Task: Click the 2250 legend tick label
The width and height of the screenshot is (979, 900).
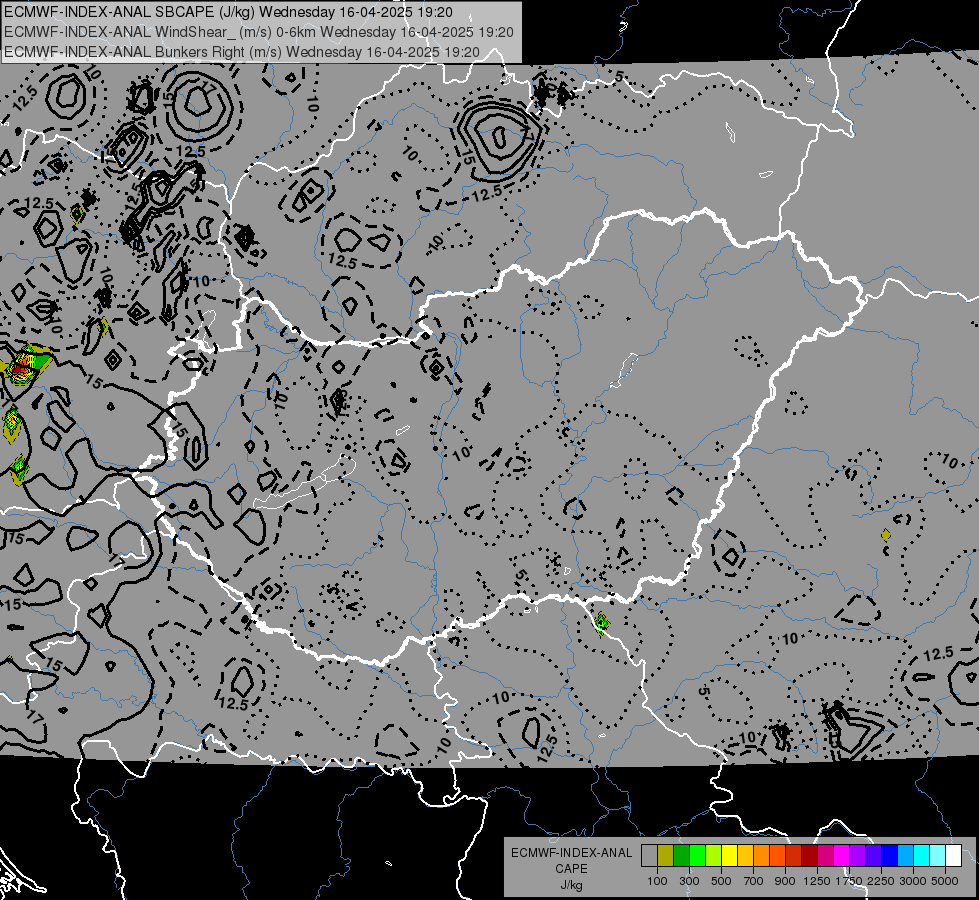Action: (x=881, y=881)
